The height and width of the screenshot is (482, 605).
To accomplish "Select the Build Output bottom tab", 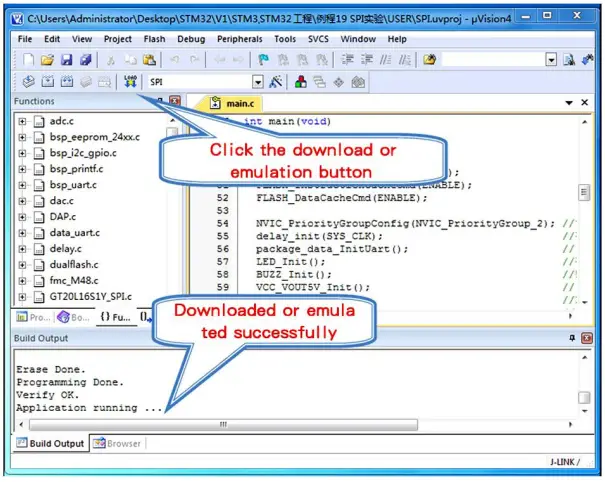I will [x=50, y=443].
